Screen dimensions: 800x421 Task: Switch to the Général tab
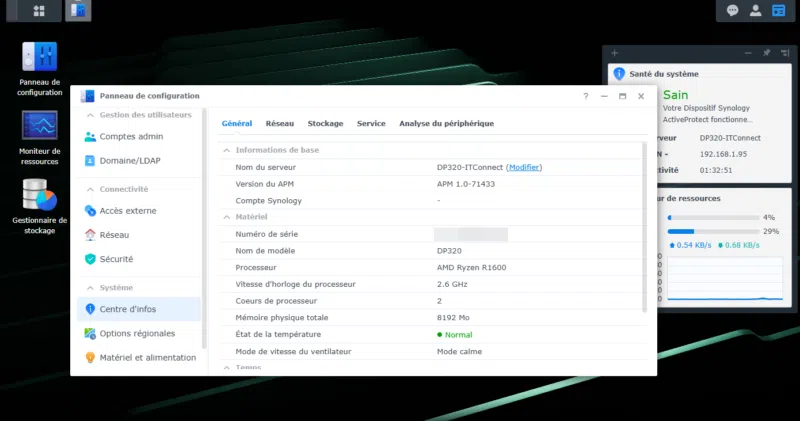click(237, 123)
